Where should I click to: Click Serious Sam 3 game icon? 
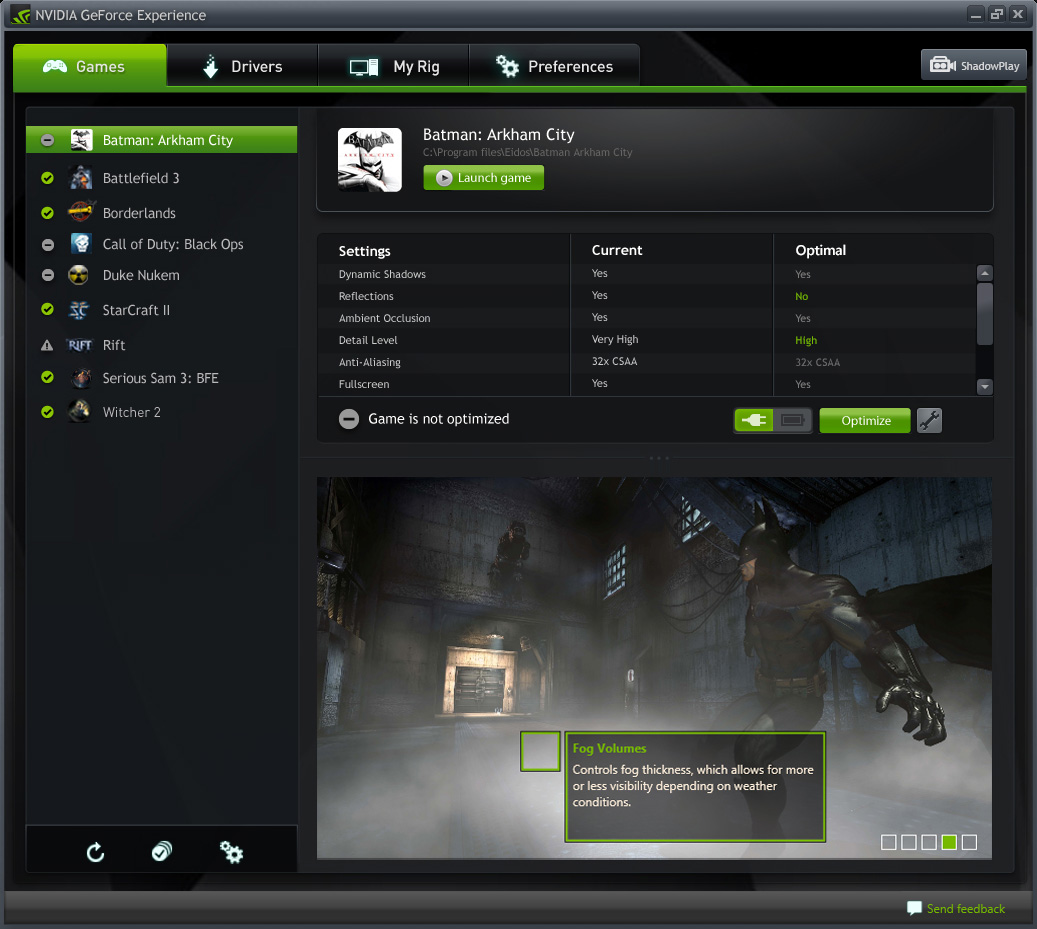coord(81,378)
